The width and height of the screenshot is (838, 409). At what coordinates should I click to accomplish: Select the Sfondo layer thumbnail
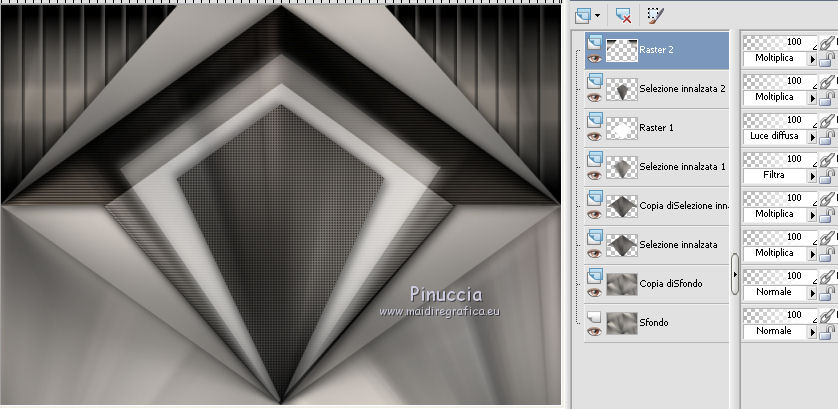point(622,323)
